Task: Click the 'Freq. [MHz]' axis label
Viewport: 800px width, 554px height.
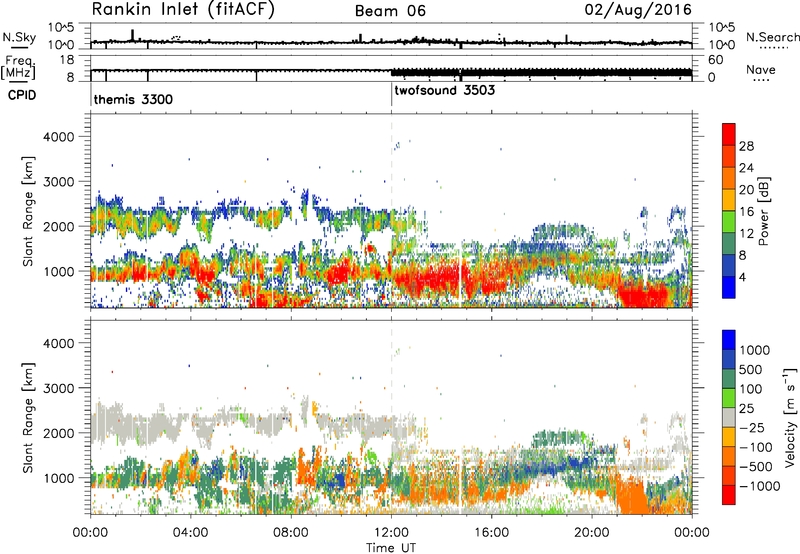Action: 19,68
